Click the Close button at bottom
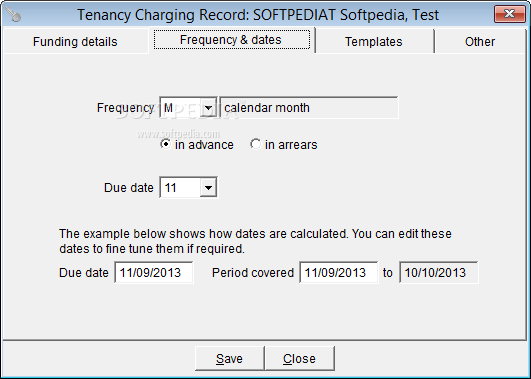Screen dimensions: 531x379 pyautogui.click(x=299, y=358)
